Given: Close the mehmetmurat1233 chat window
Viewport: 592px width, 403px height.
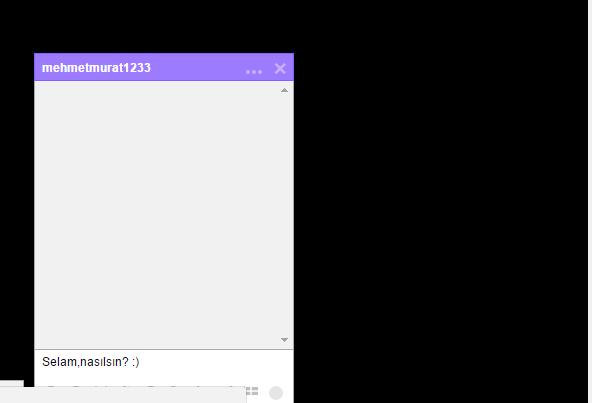Looking at the screenshot, I should click(x=280, y=68).
